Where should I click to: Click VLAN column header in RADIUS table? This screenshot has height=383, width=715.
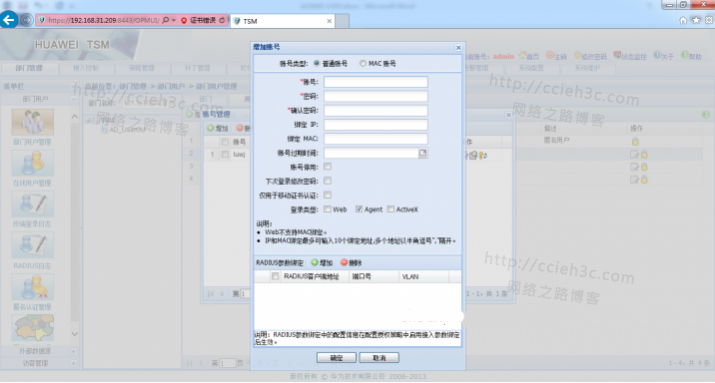423,277
